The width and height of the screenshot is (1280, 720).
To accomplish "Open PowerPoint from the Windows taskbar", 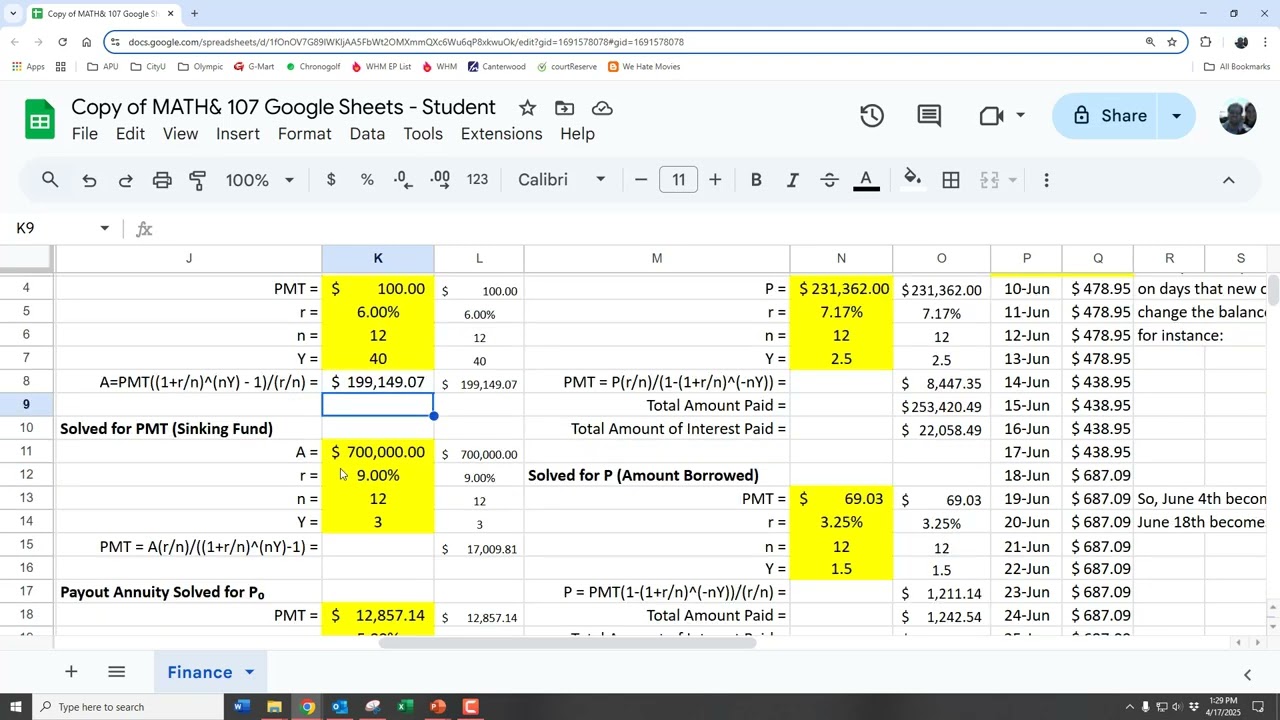I will click(x=438, y=707).
